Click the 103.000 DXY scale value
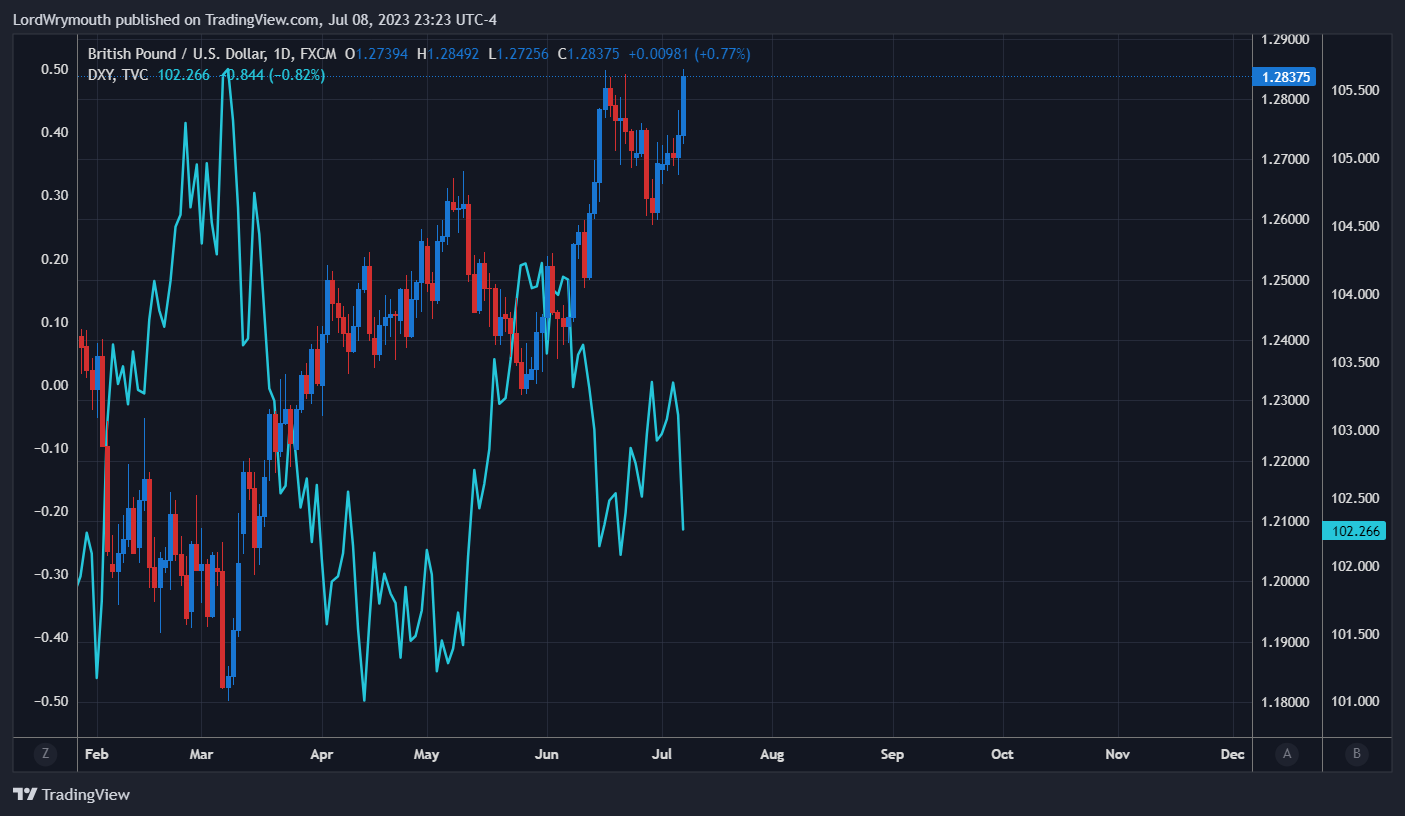Image resolution: width=1405 pixels, height=816 pixels. coord(1354,430)
